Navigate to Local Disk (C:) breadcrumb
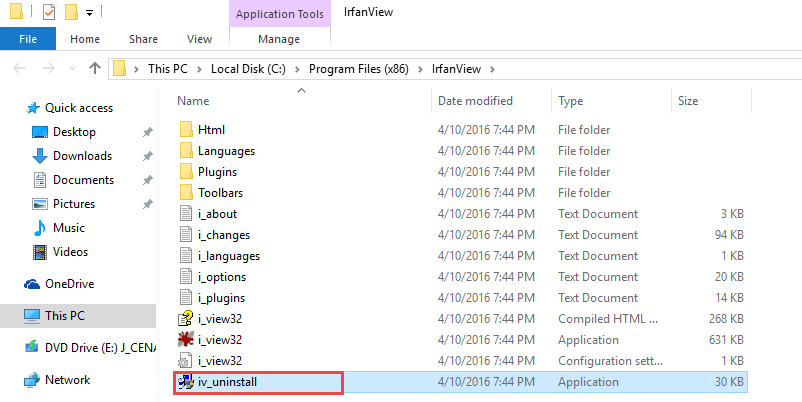This screenshot has width=802, height=402. point(248,69)
